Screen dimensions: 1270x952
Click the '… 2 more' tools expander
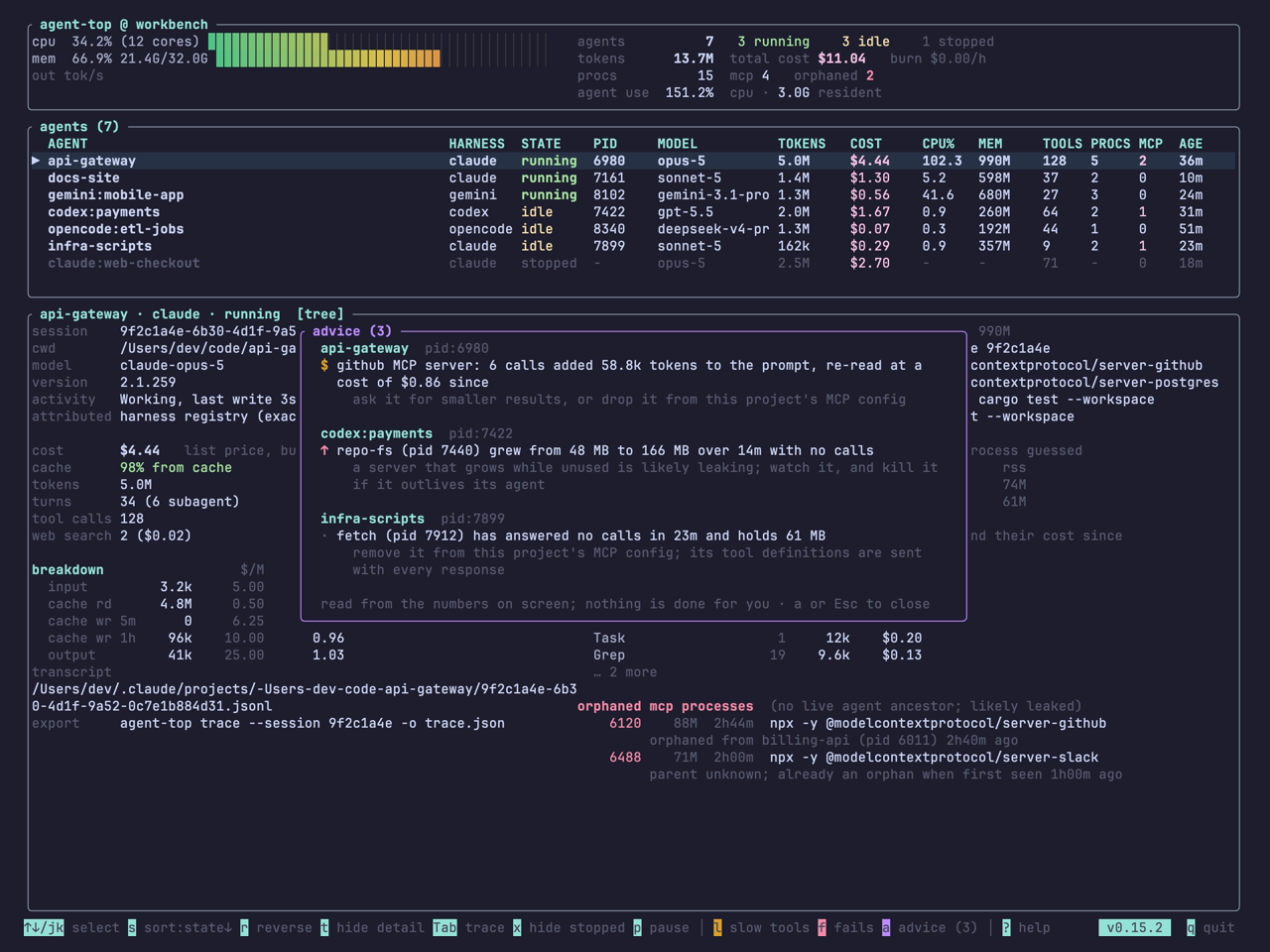(625, 672)
